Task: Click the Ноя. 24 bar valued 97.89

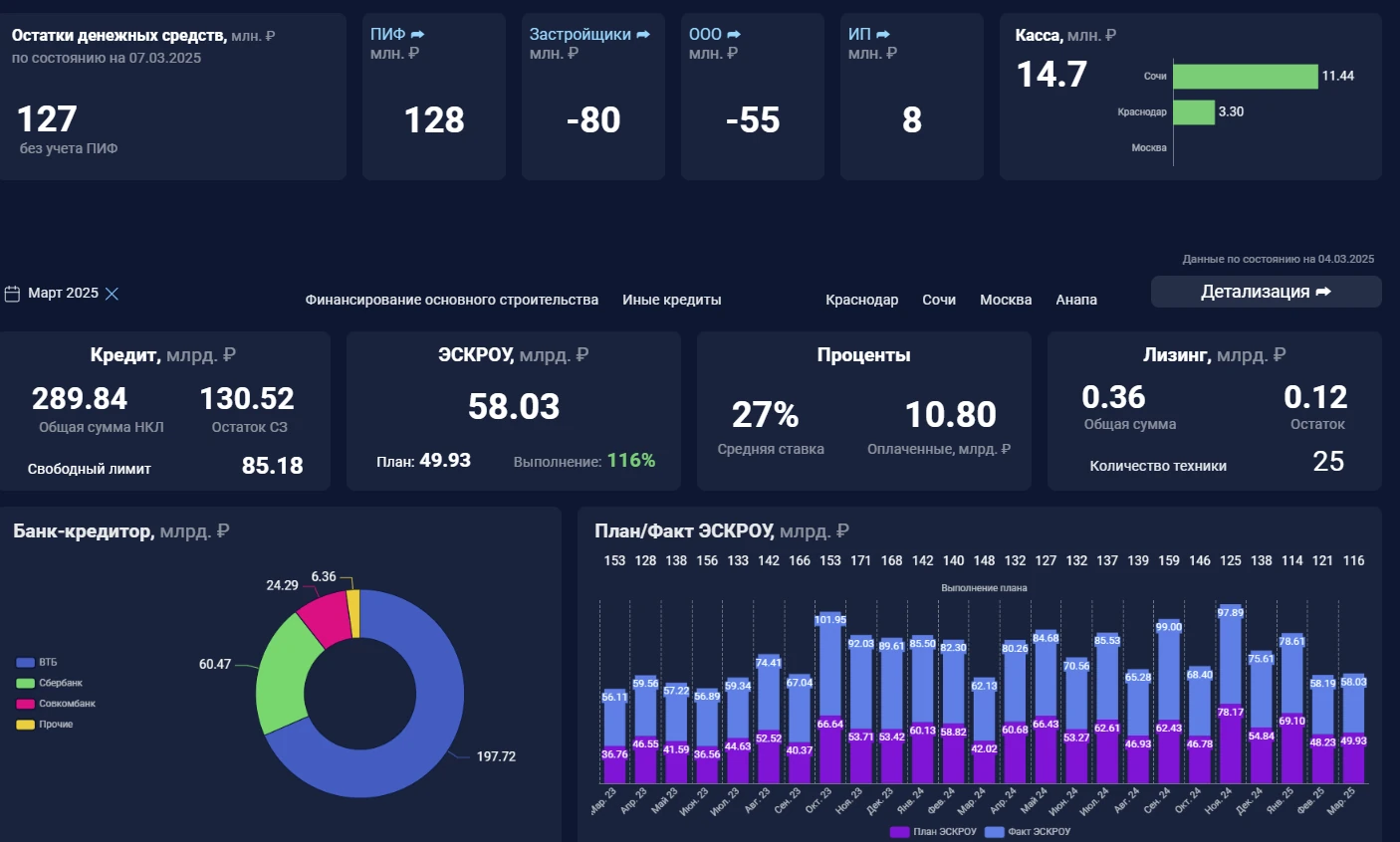Action: 1231,653
